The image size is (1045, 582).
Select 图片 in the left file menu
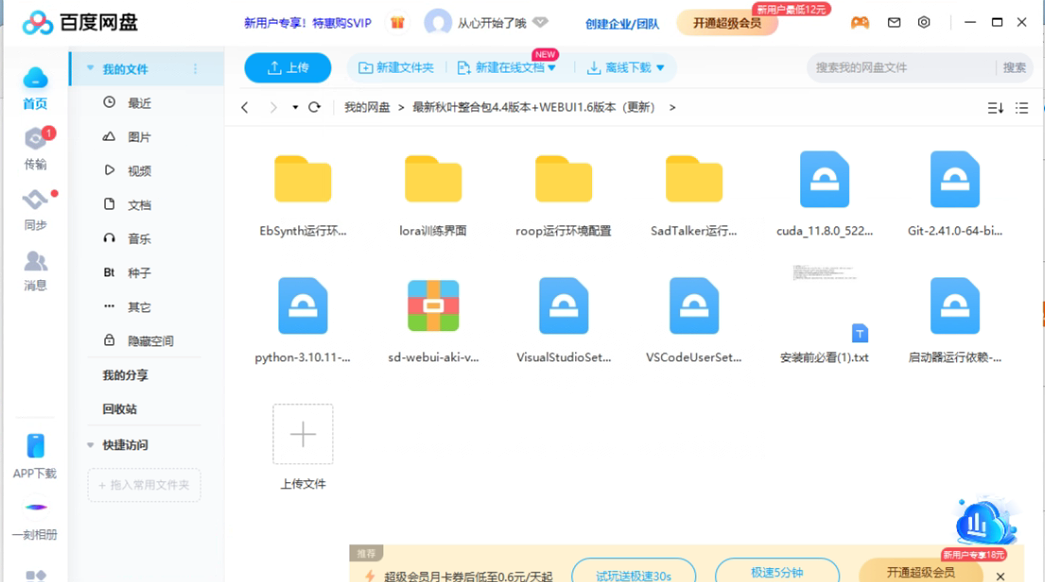tap(139, 137)
